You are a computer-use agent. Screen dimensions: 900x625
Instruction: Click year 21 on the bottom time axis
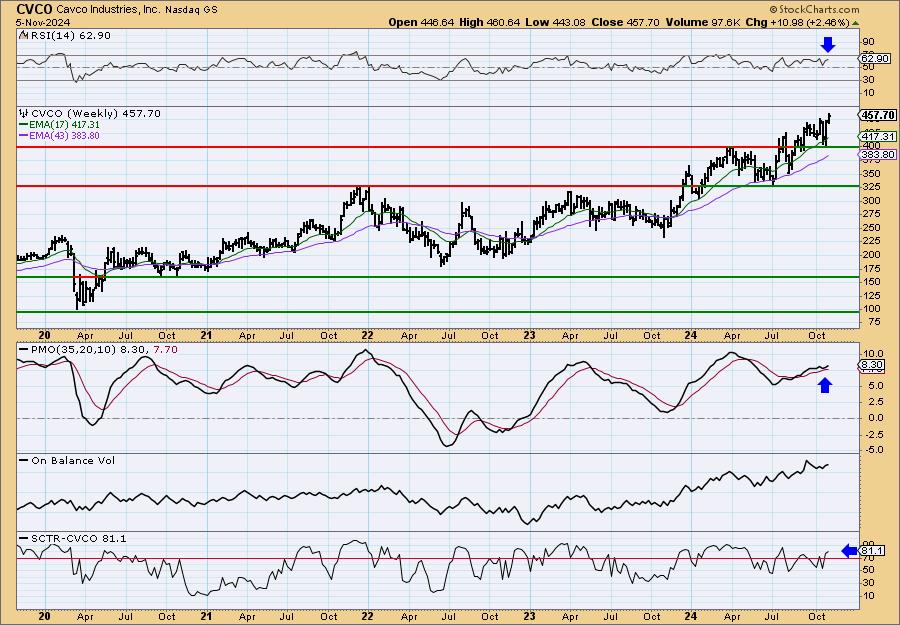click(x=207, y=617)
